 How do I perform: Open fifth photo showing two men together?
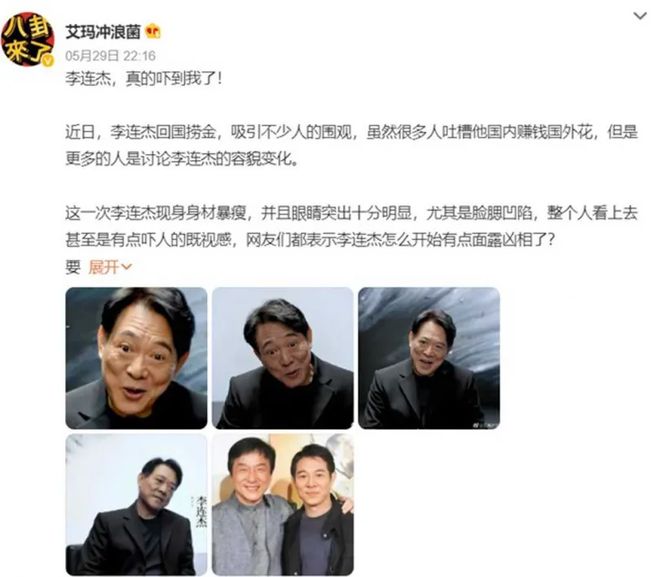[x=283, y=505]
